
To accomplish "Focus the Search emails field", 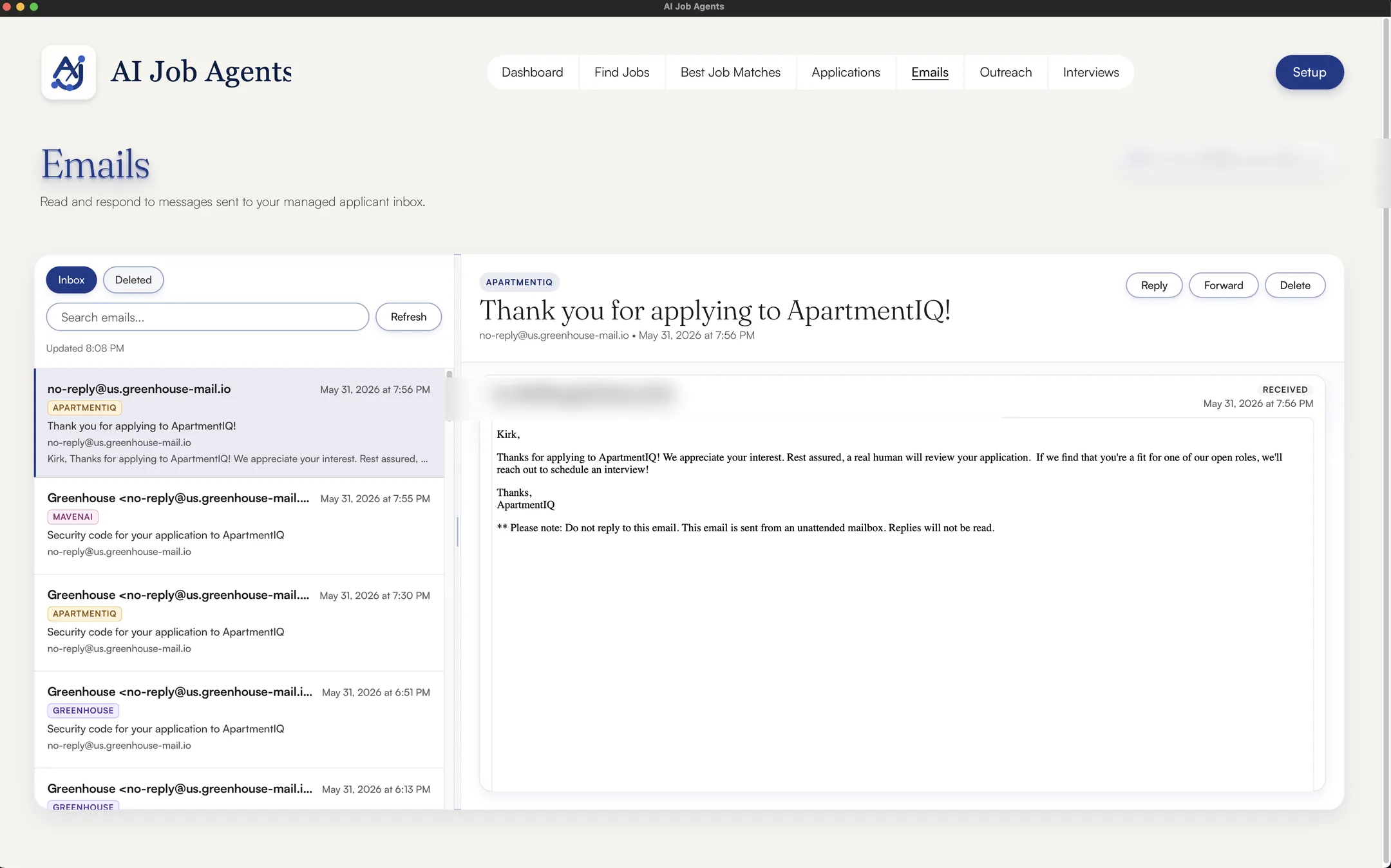I will coord(207,317).
